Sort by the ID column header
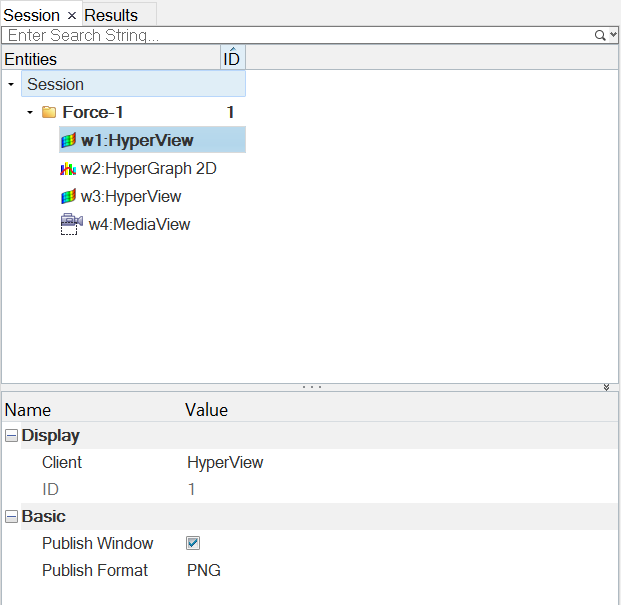The image size is (621, 605). (x=231, y=59)
